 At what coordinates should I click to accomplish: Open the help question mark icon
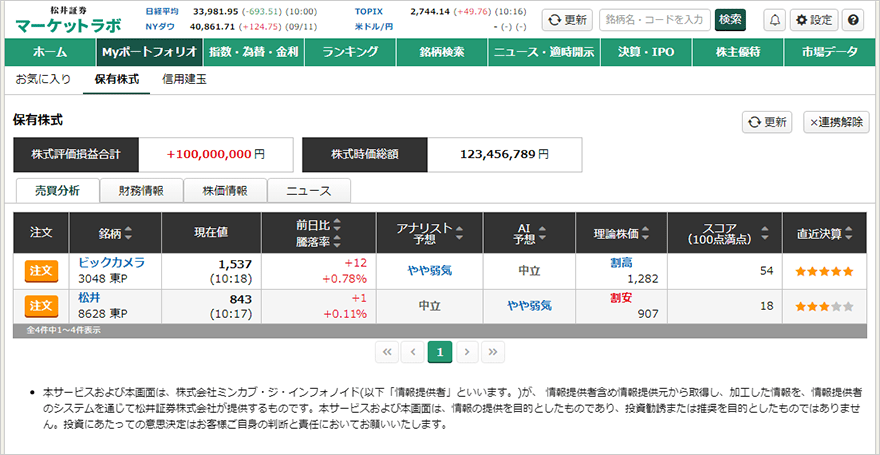853,20
